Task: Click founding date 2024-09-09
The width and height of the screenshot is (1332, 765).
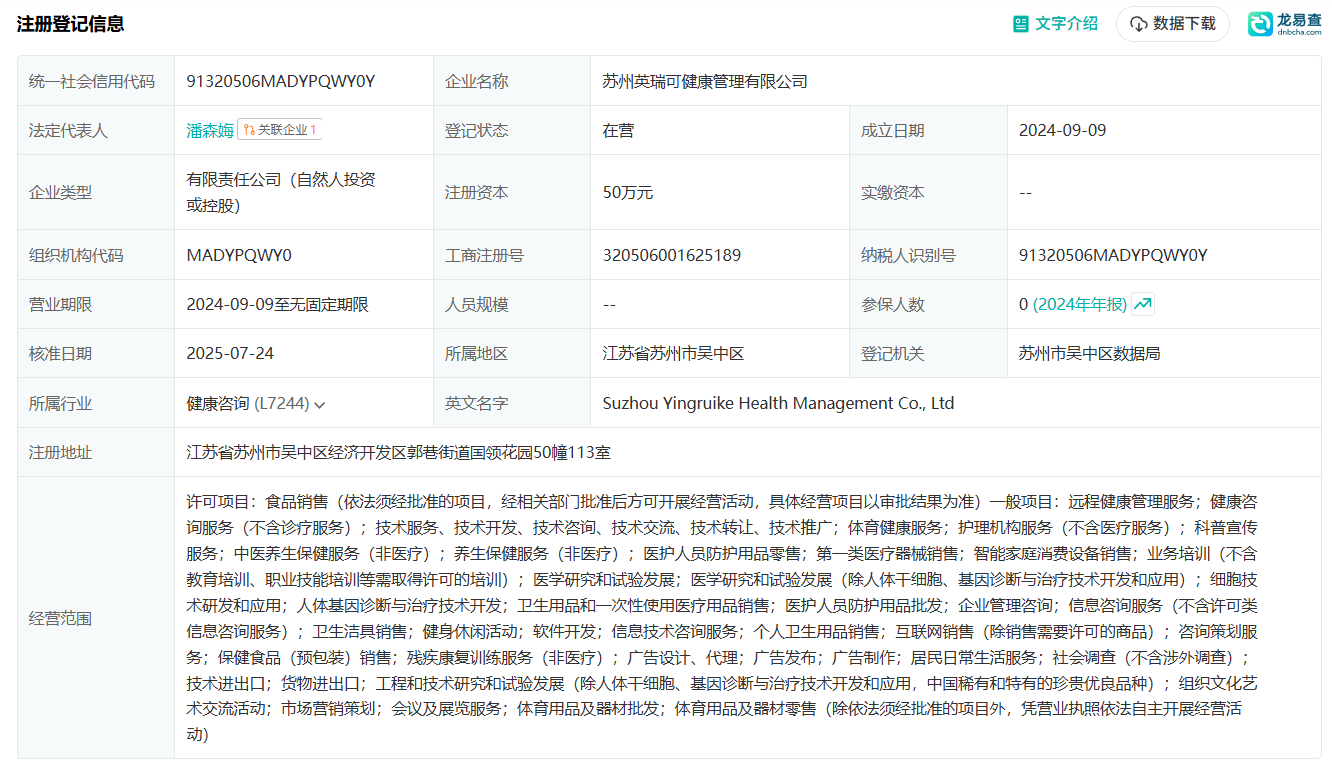Action: click(x=1062, y=130)
